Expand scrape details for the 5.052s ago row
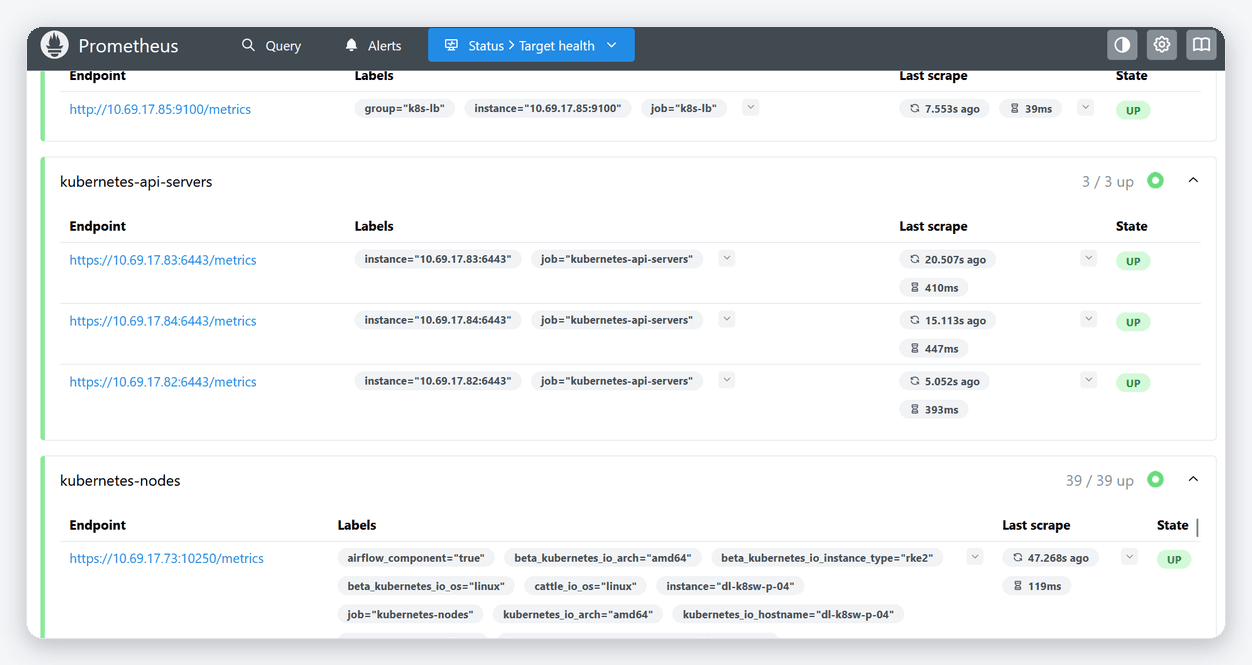The height and width of the screenshot is (665, 1252). click(x=1089, y=380)
